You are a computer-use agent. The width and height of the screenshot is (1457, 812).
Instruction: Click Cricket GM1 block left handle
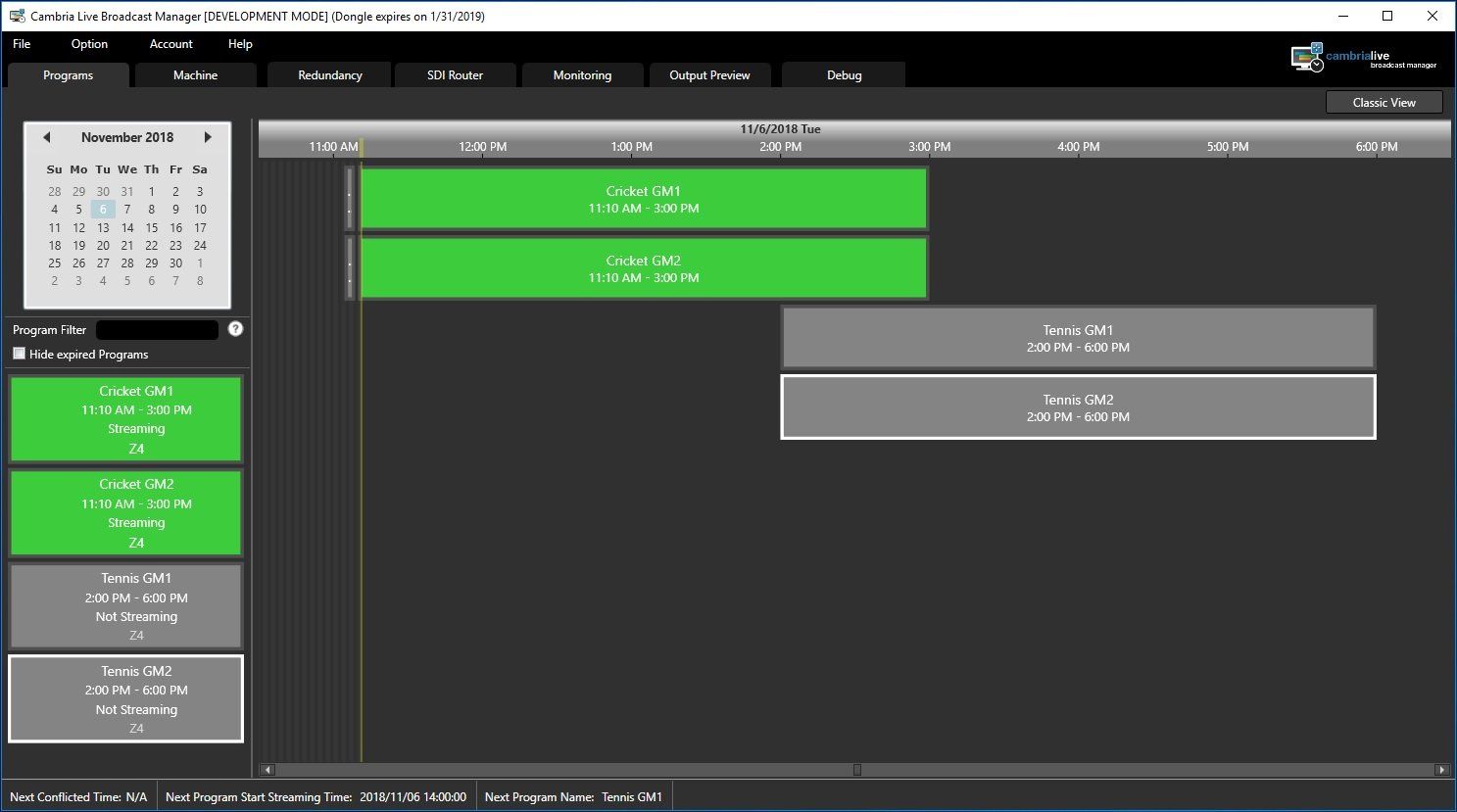(350, 199)
